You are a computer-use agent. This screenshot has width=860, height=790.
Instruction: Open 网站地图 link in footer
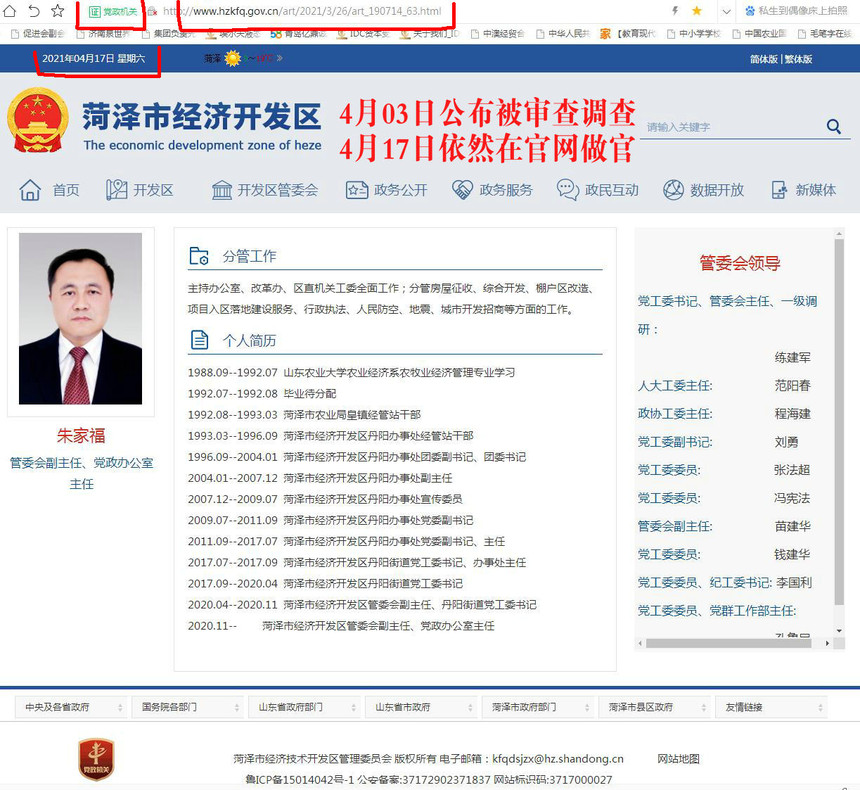tap(678, 759)
